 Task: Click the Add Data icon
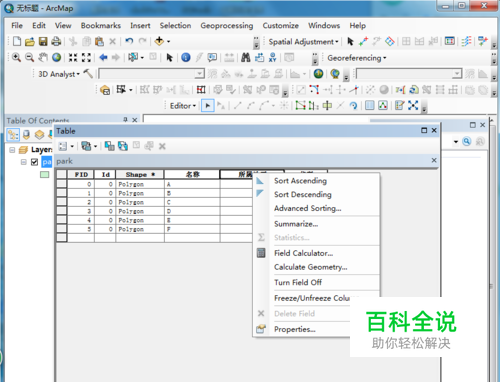(159, 41)
